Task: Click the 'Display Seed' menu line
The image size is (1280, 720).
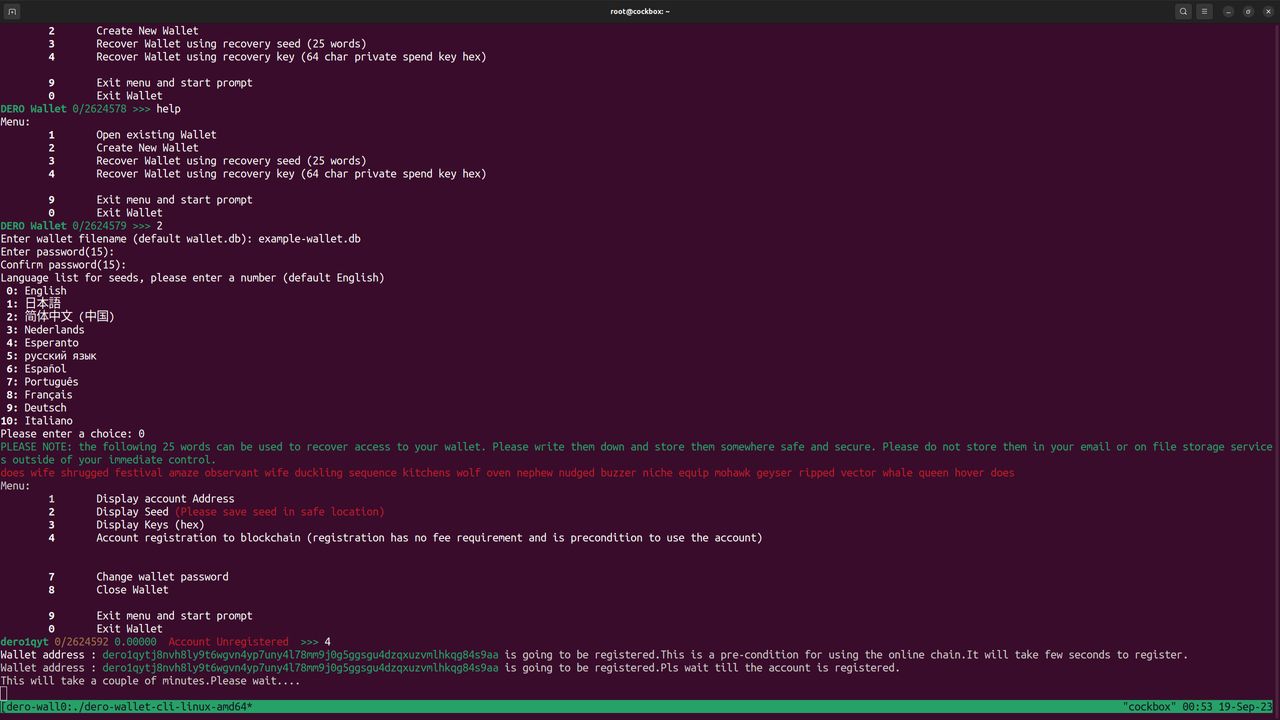Action: coord(216,511)
